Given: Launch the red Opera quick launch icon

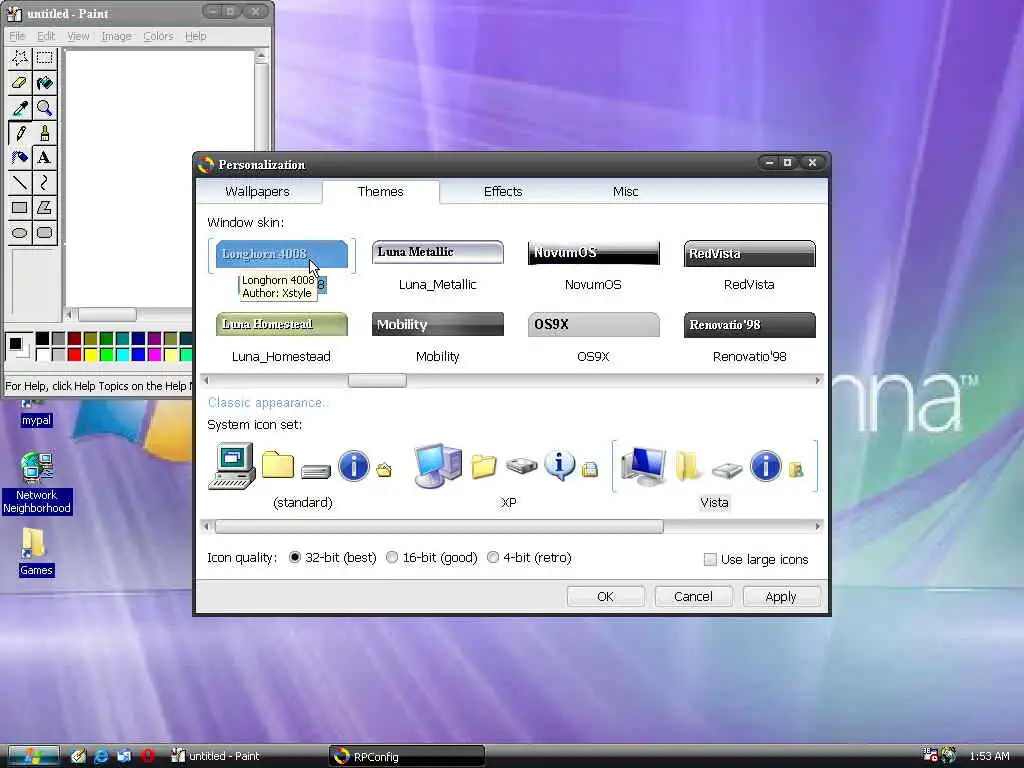Looking at the screenshot, I should coord(148,756).
